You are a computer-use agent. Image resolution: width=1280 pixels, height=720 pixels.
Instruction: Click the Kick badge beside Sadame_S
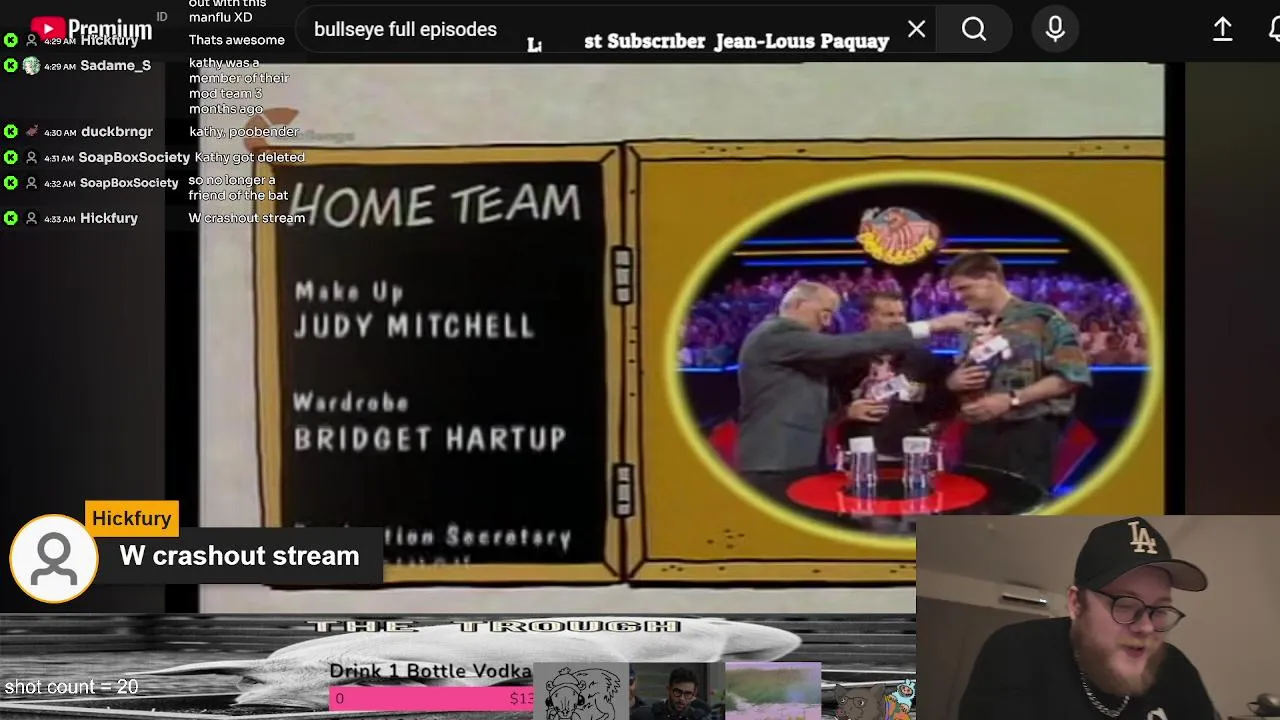click(x=10, y=66)
